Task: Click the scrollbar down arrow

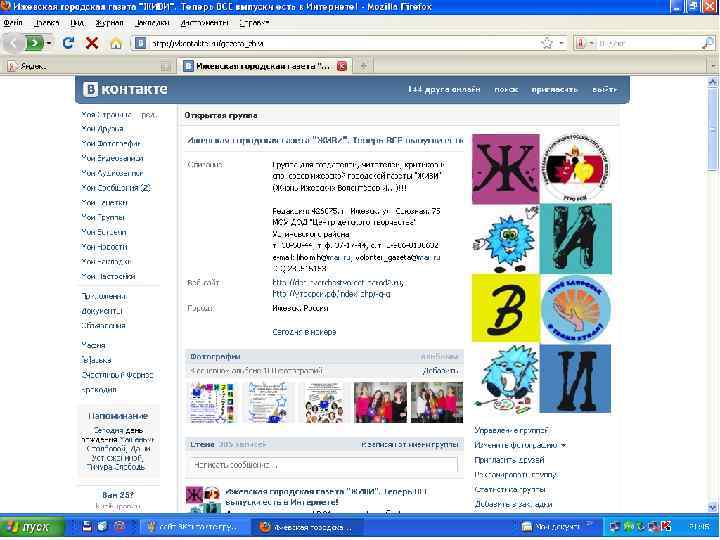Action: 712,507
